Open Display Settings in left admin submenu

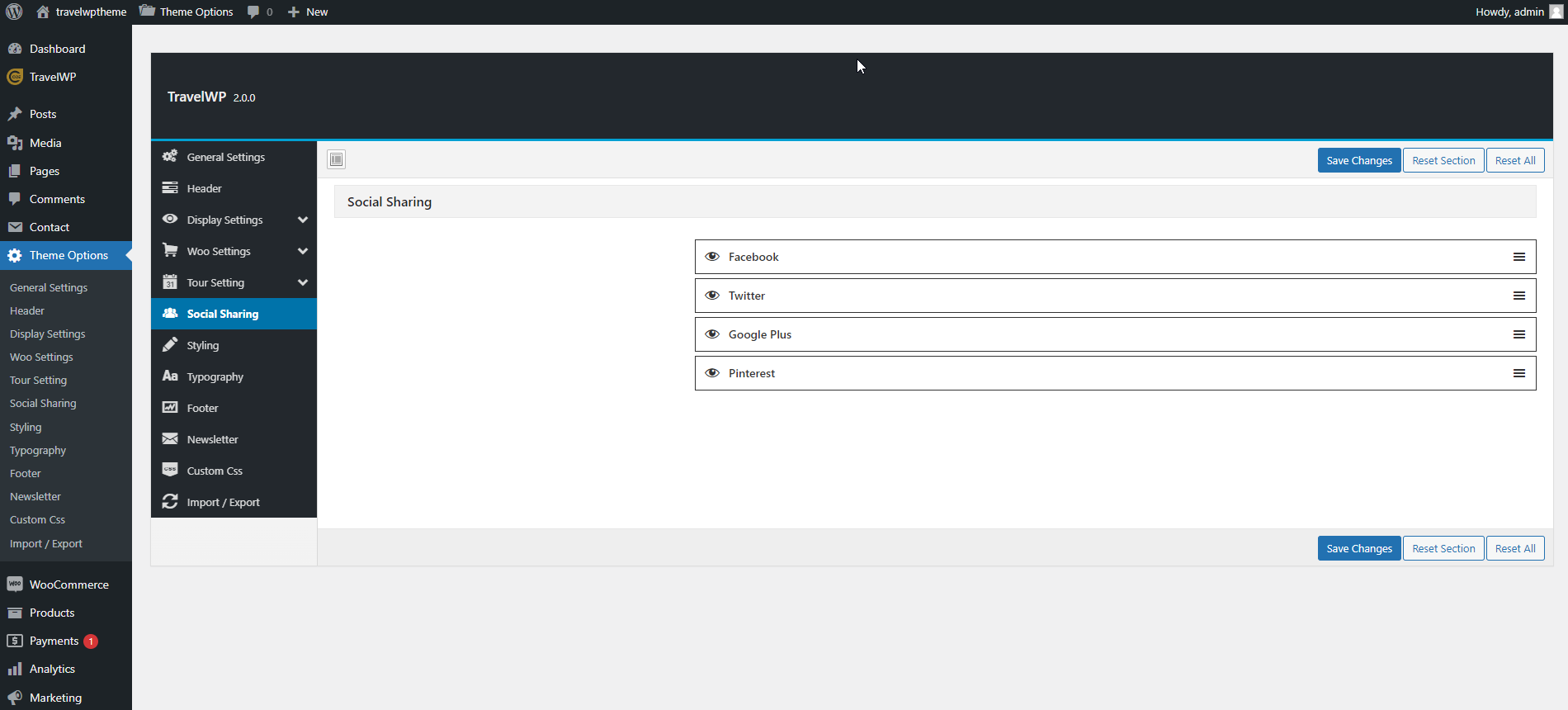point(48,334)
